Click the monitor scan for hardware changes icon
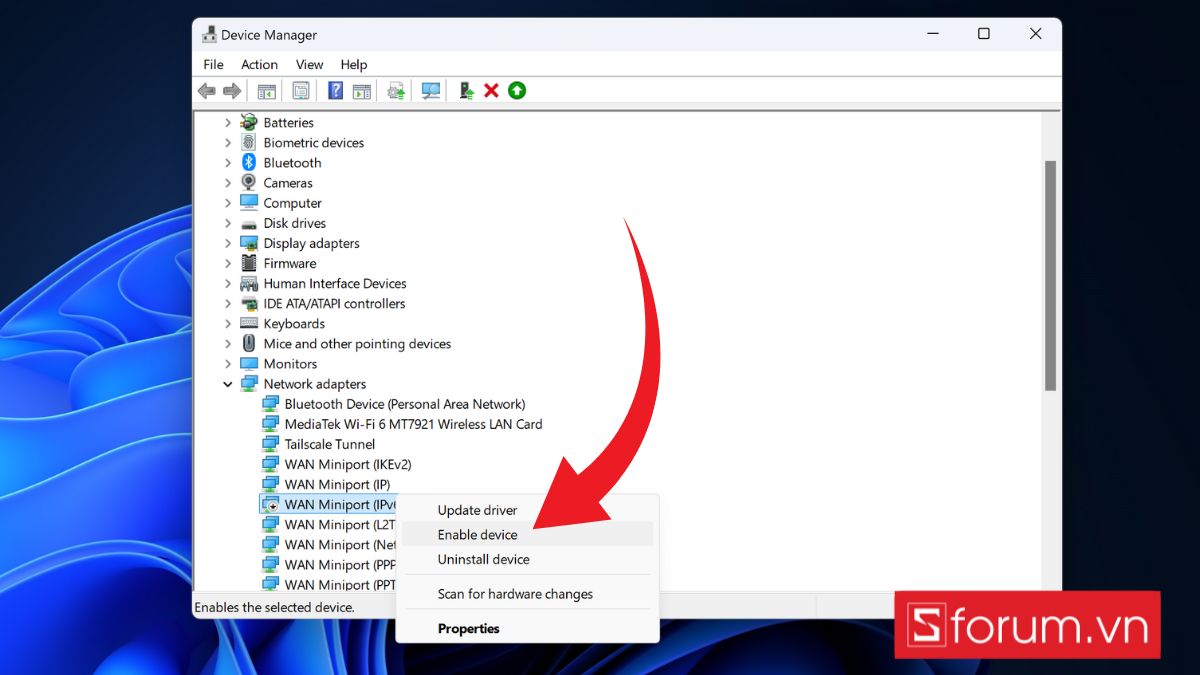The image size is (1200, 675). coord(431,91)
